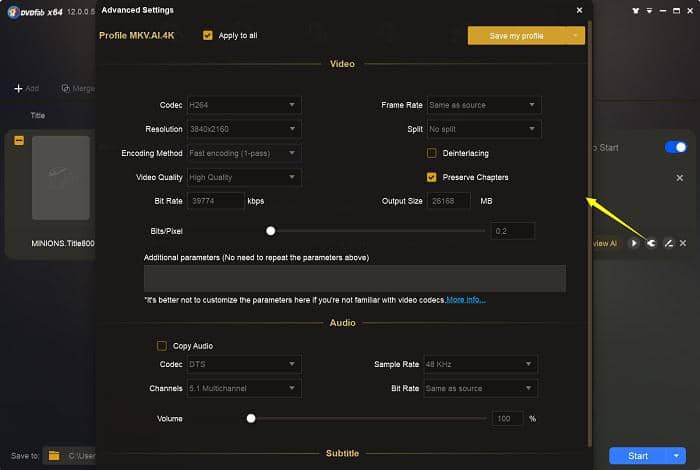Remove the MINIONS task with X icon
This screenshot has width=700, height=470.
[x=683, y=243]
